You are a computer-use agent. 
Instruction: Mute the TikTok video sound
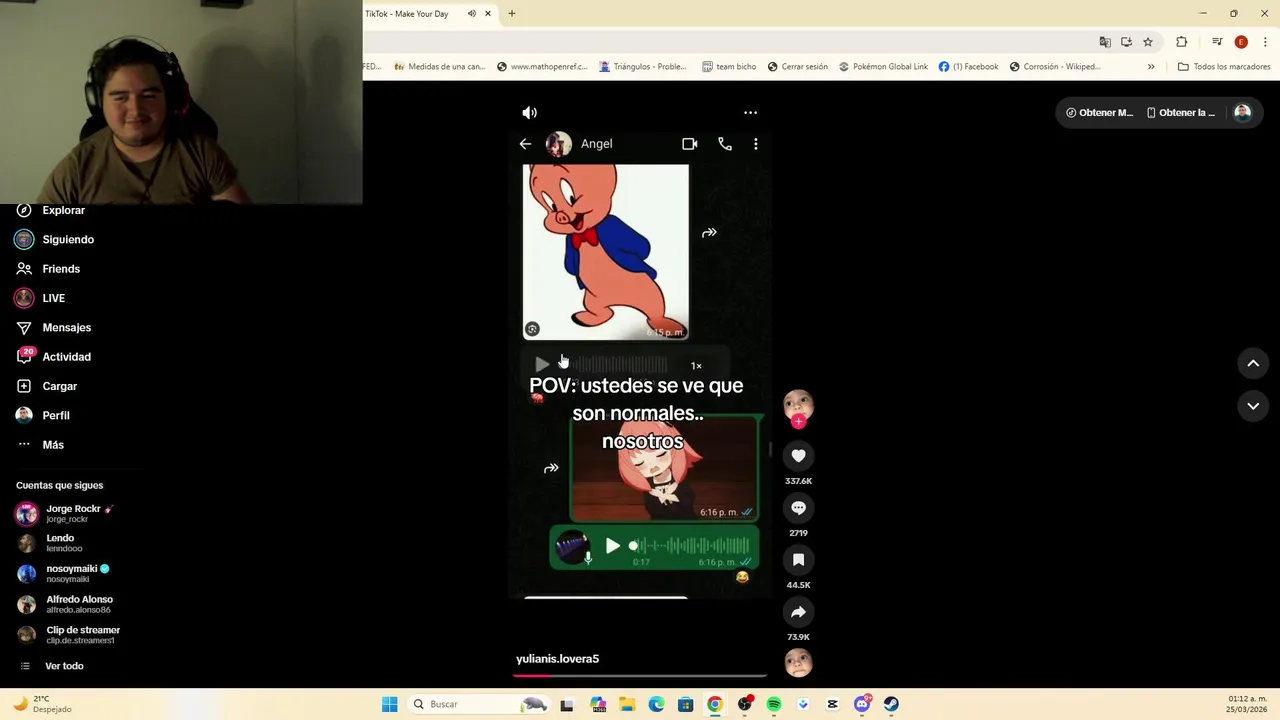click(530, 113)
